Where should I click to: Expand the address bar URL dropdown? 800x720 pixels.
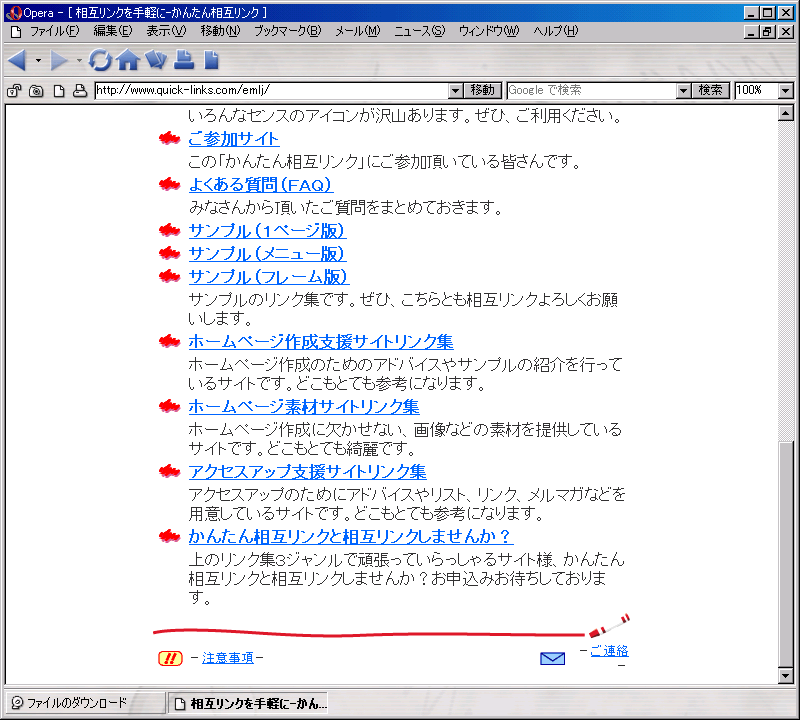456,91
